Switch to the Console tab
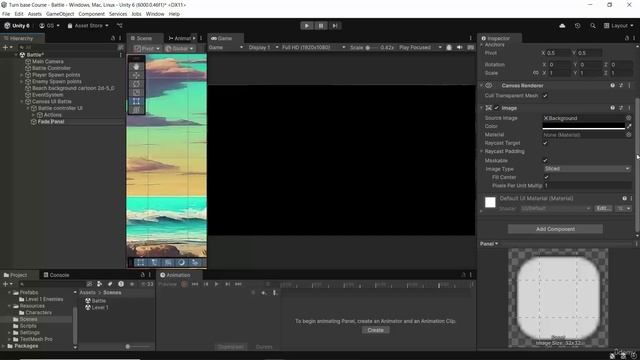Screen dimensions: 640x360 point(56,275)
